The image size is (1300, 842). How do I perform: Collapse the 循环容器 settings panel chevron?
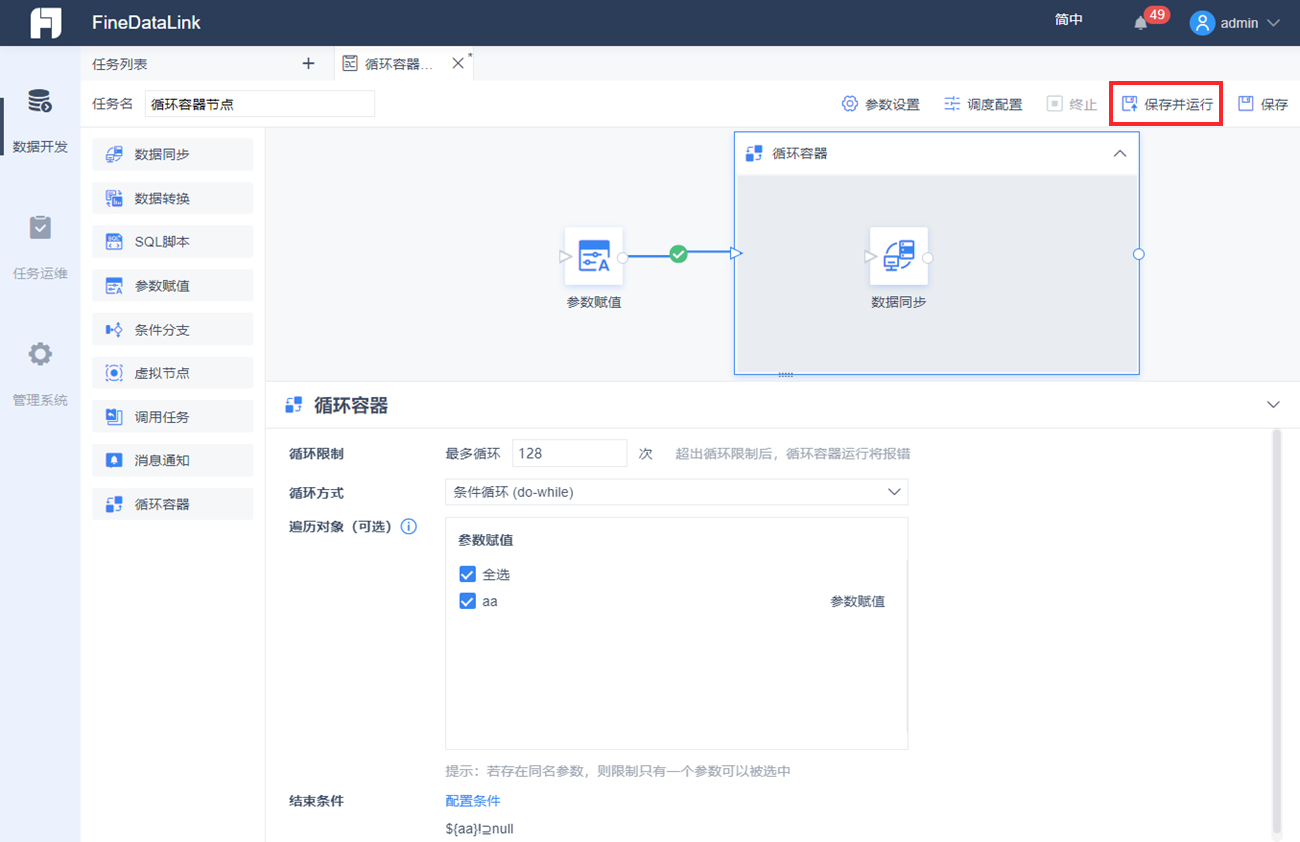pos(1273,405)
